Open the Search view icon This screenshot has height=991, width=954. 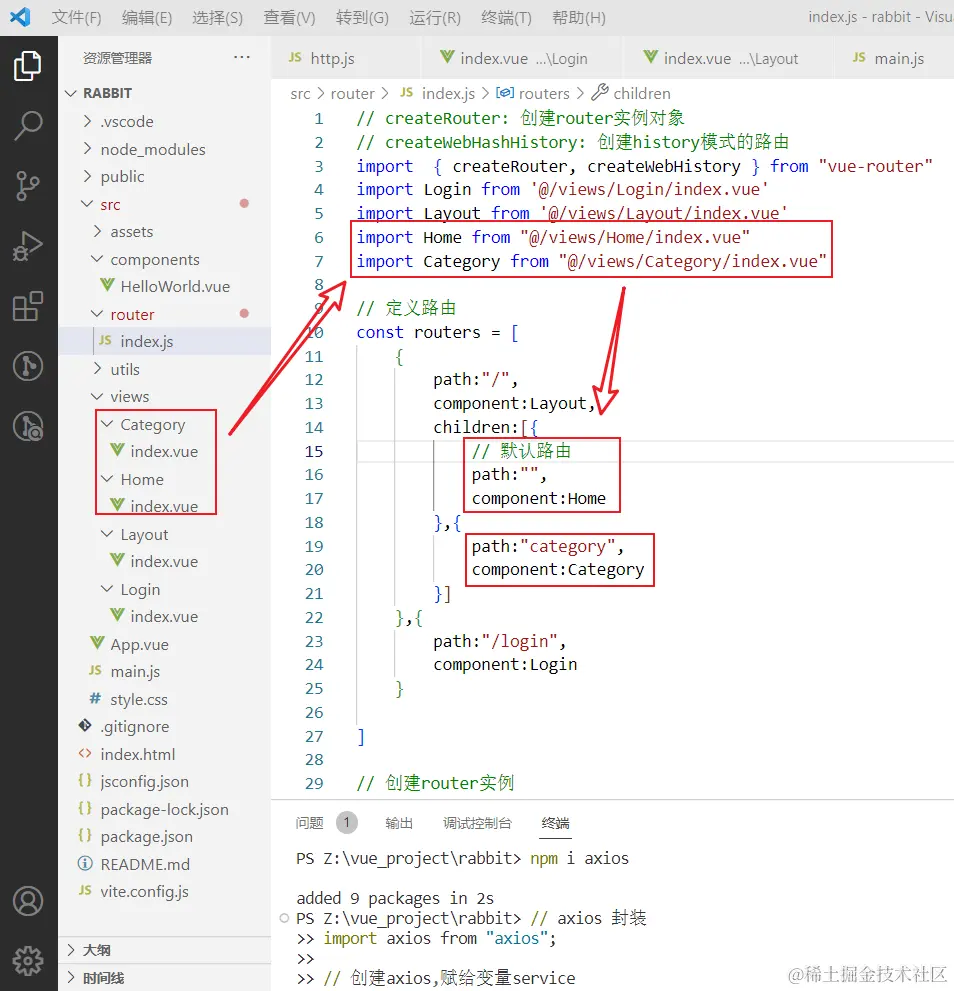tap(28, 126)
